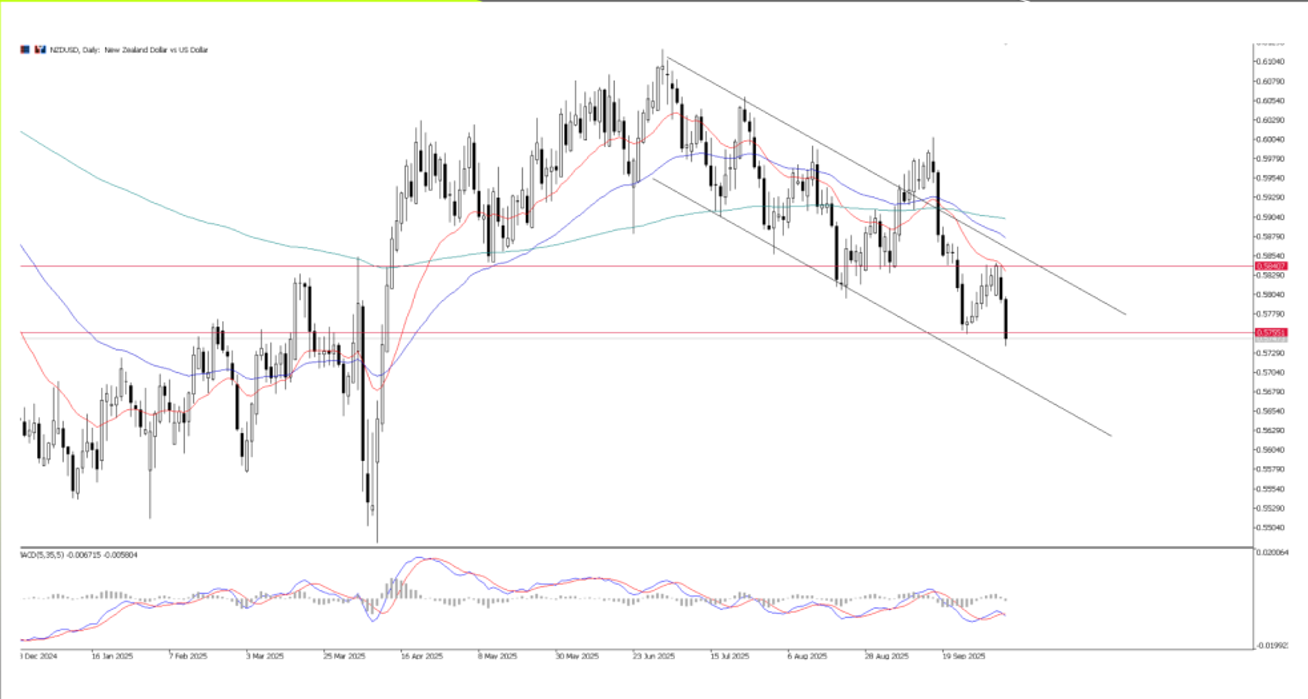Click the 0.61040 price level on the axis
The width and height of the screenshot is (1308, 699).
click(x=1270, y=60)
